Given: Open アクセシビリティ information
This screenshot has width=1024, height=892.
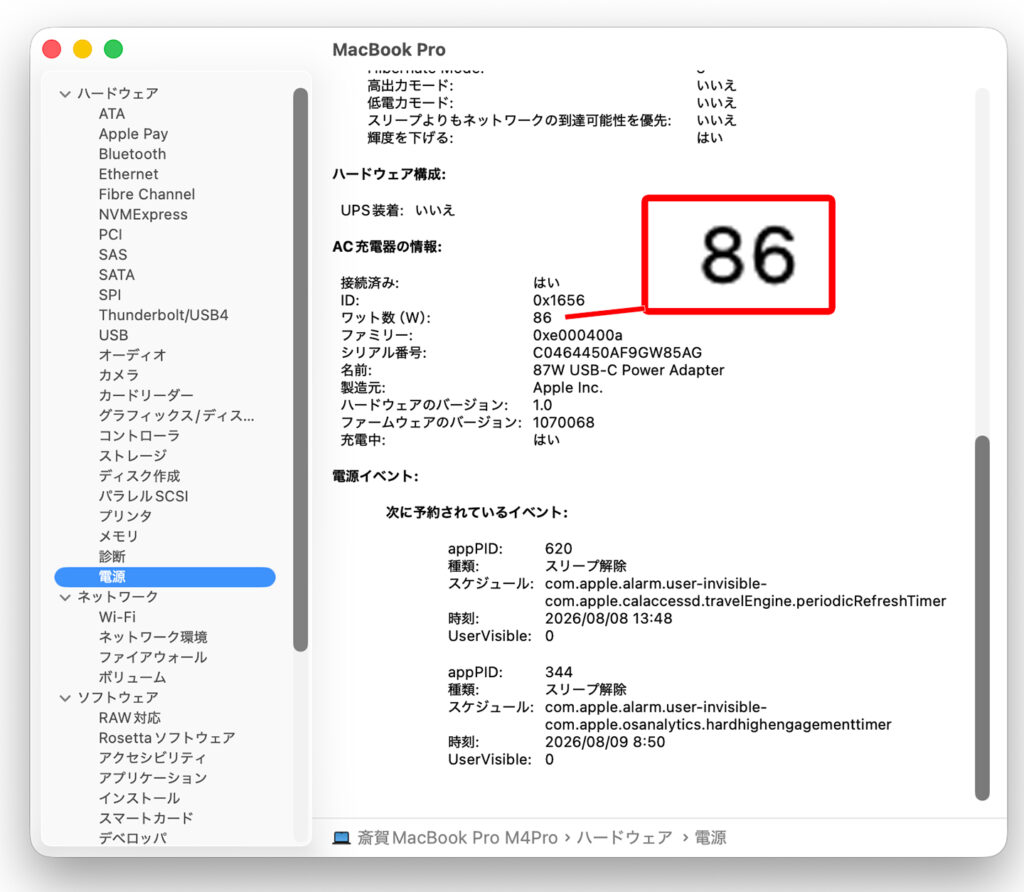Looking at the screenshot, I should [x=152, y=758].
